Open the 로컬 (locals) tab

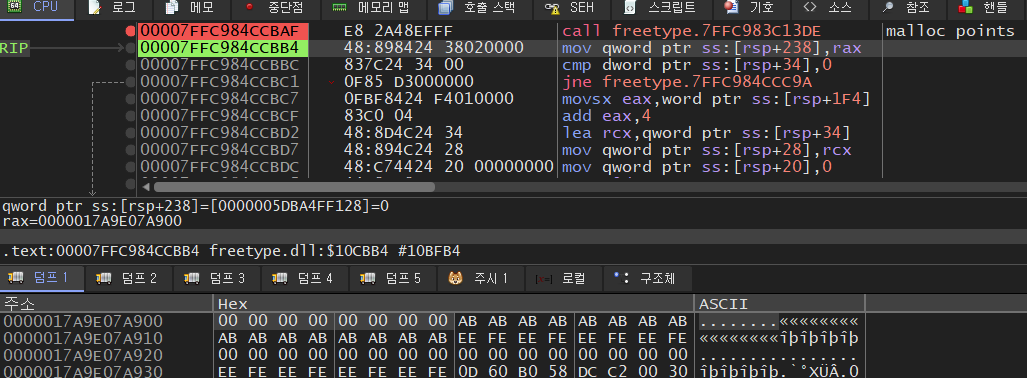(563, 278)
